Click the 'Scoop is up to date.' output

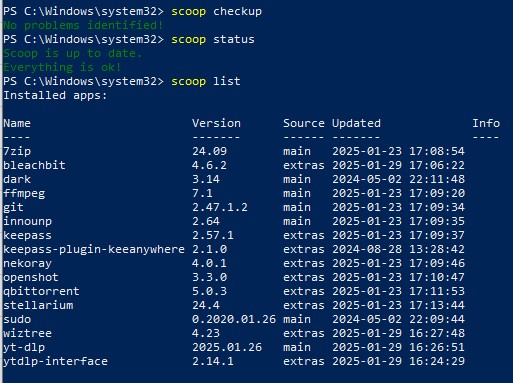click(x=73, y=53)
